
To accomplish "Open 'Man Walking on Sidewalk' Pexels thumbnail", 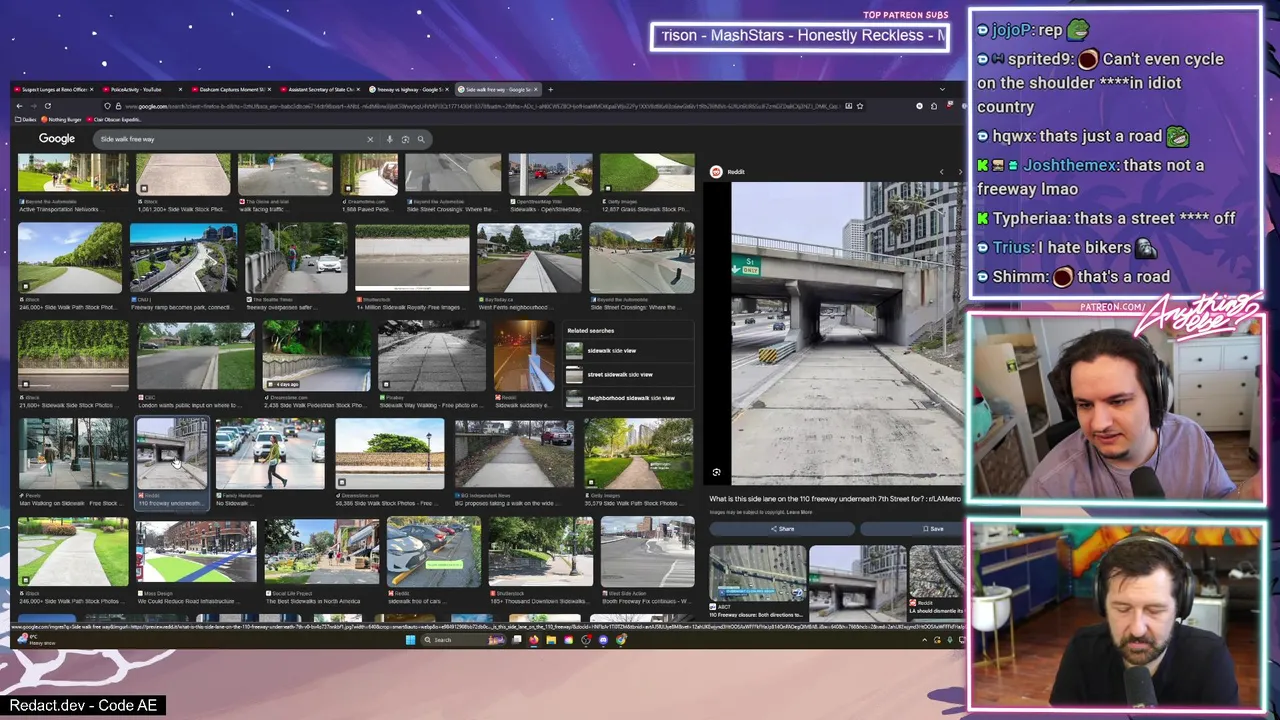I will 73,453.
